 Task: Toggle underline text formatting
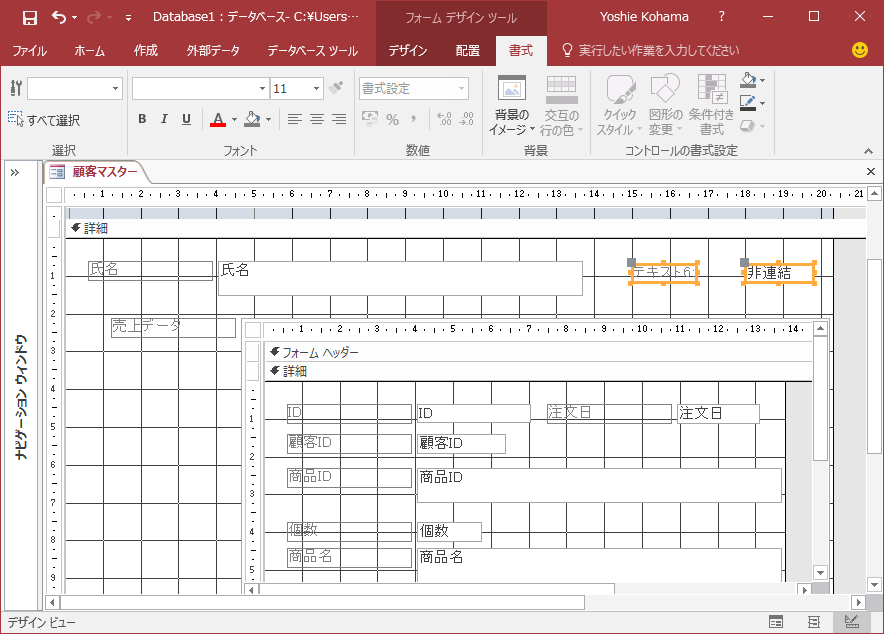coord(186,119)
